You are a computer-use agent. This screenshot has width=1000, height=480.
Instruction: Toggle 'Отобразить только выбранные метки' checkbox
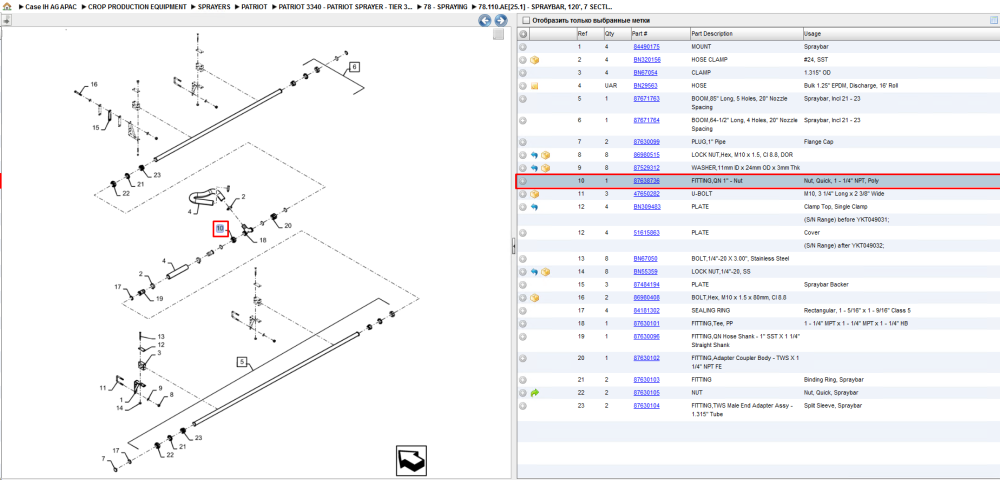pyautogui.click(x=526, y=20)
